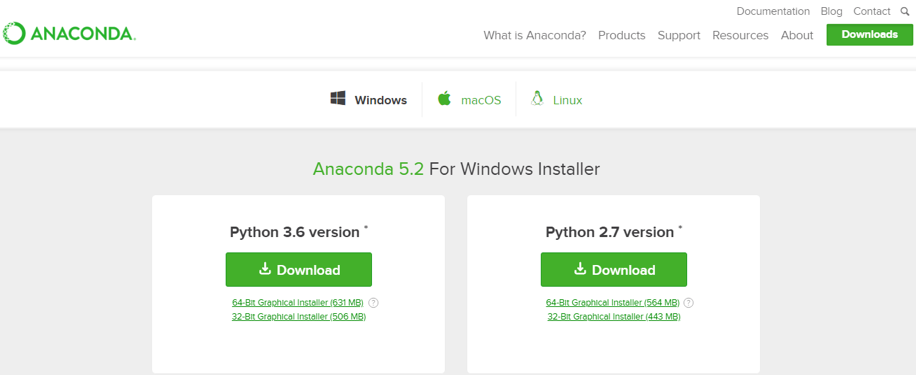Screen dimensions: 916x375
Task: Open the Resources menu
Action: click(740, 35)
